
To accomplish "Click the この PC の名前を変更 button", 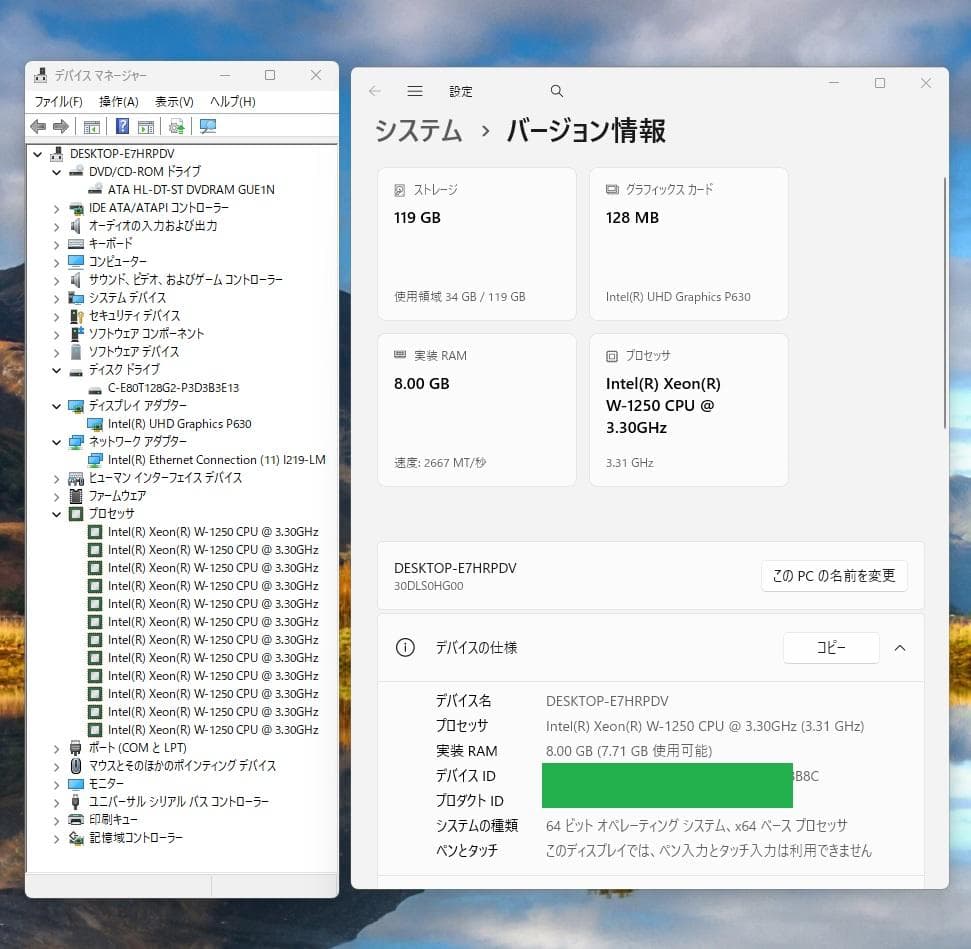I will 834,575.
